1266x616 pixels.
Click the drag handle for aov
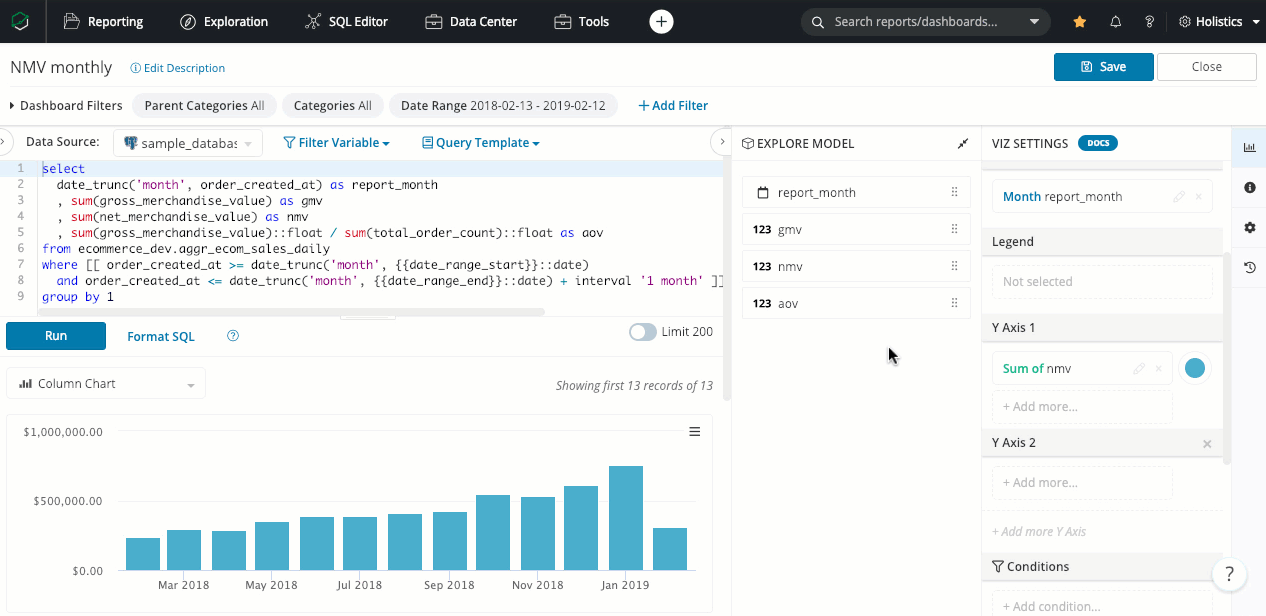point(954,303)
